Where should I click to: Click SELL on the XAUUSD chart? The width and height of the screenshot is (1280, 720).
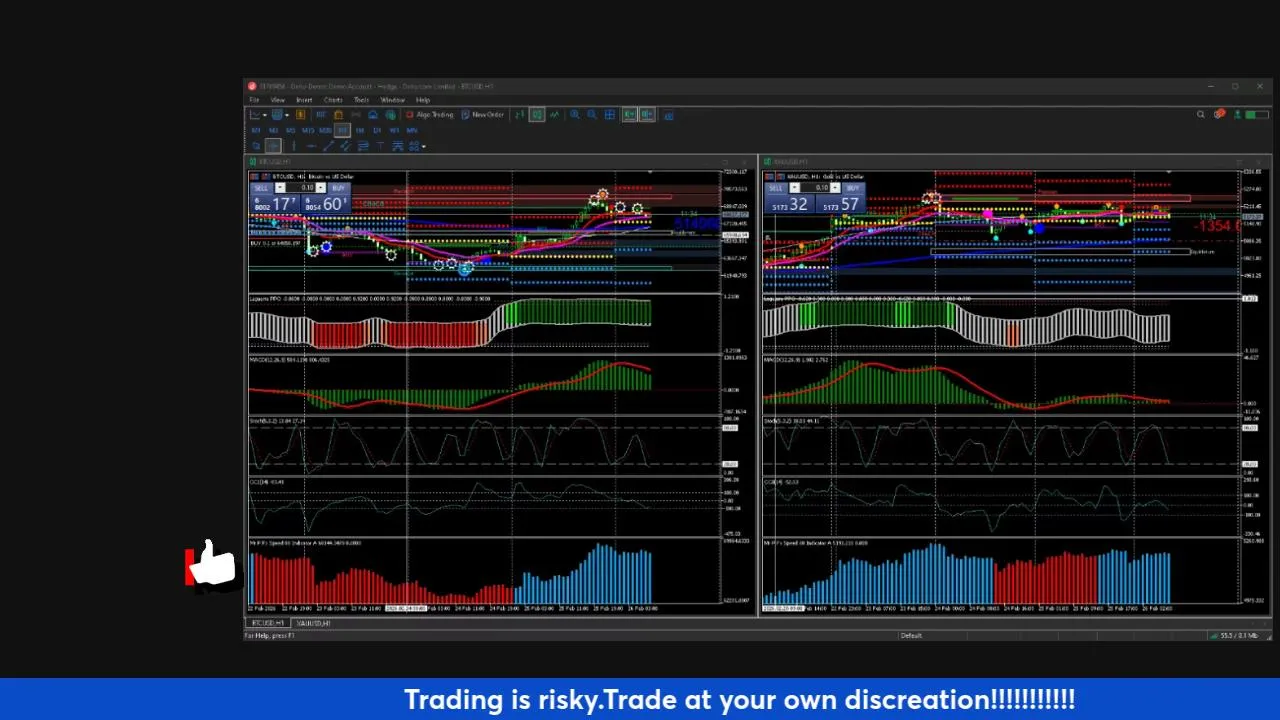click(x=776, y=188)
